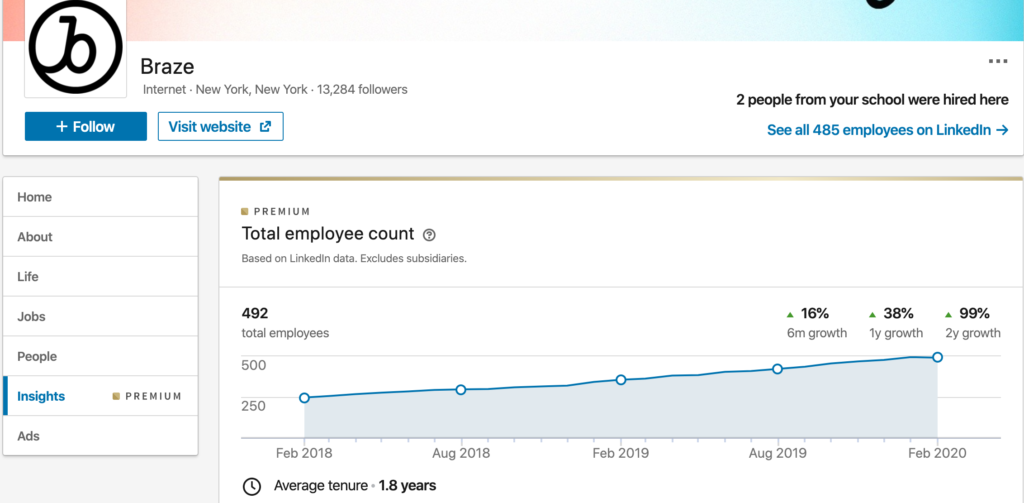Click the Braze company name heading

pyautogui.click(x=167, y=67)
